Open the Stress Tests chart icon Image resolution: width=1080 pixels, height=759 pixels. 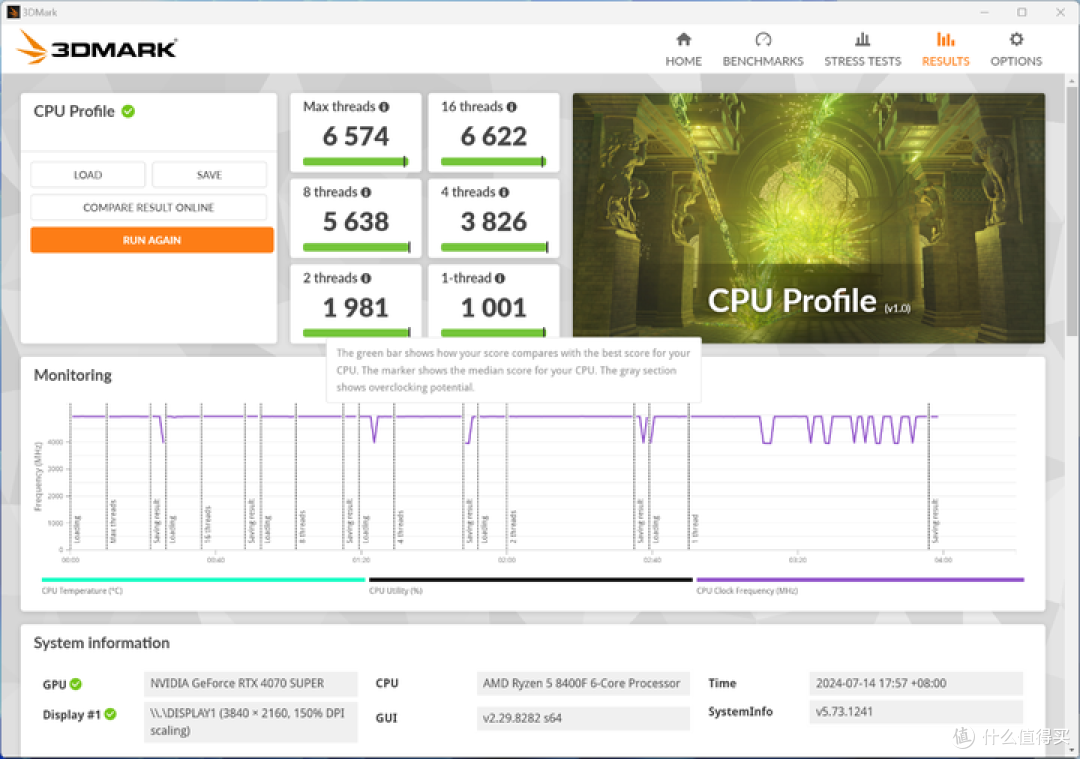tap(862, 39)
